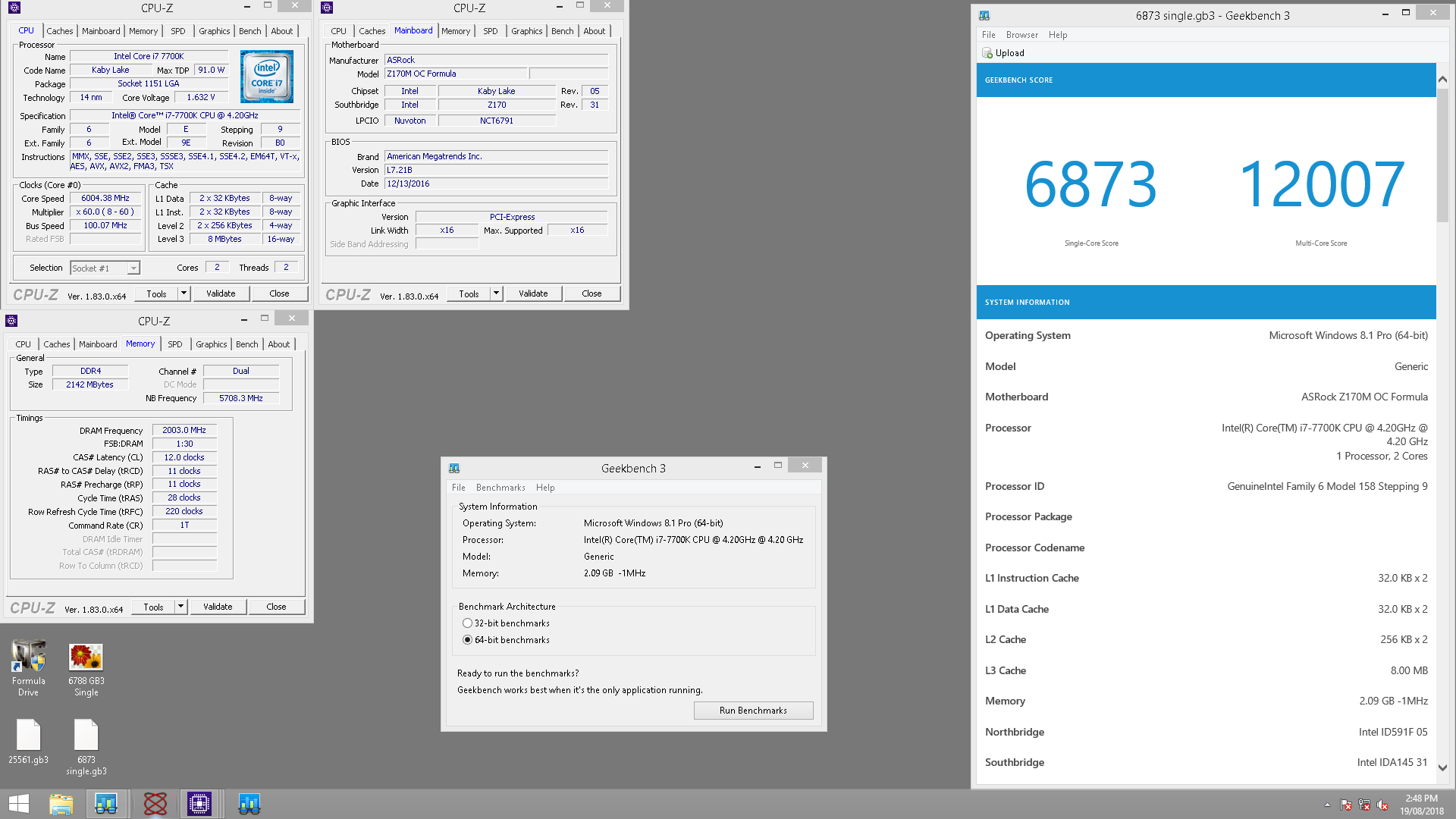
Task: Open SPD tab in Mainboard window
Action: pos(491,31)
